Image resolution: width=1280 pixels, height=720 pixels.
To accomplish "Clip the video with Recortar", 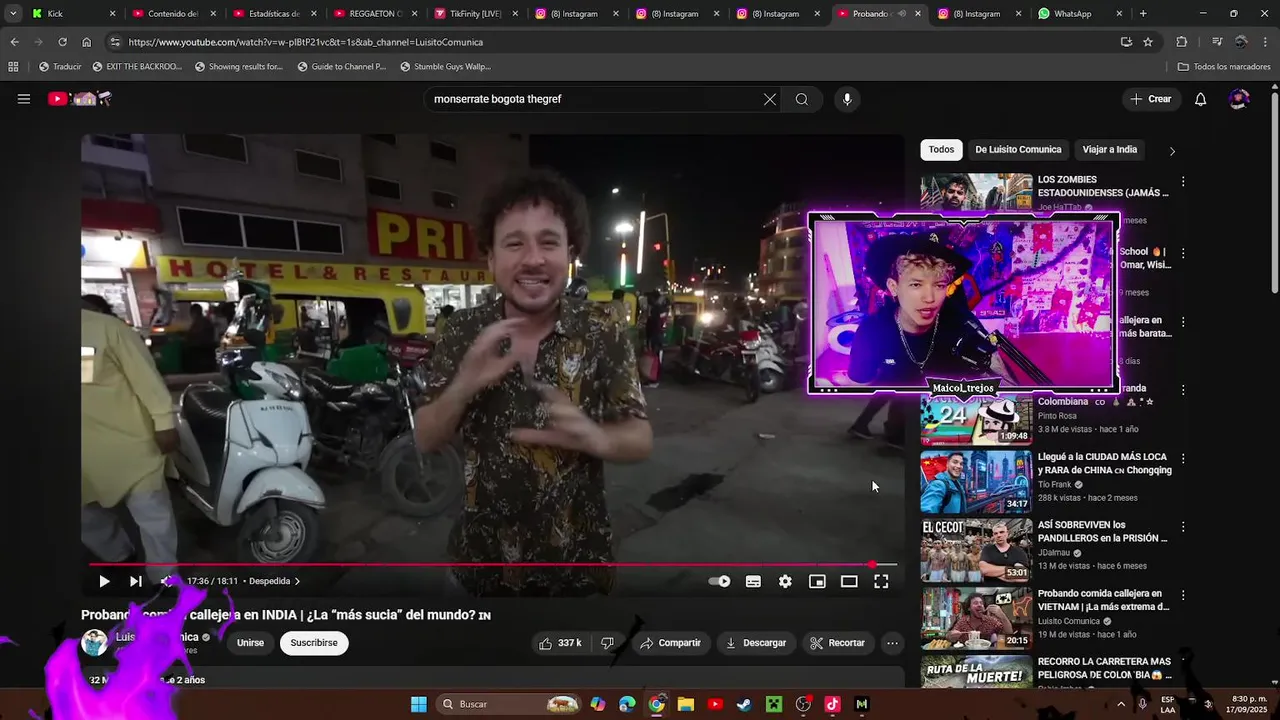I will [837, 643].
